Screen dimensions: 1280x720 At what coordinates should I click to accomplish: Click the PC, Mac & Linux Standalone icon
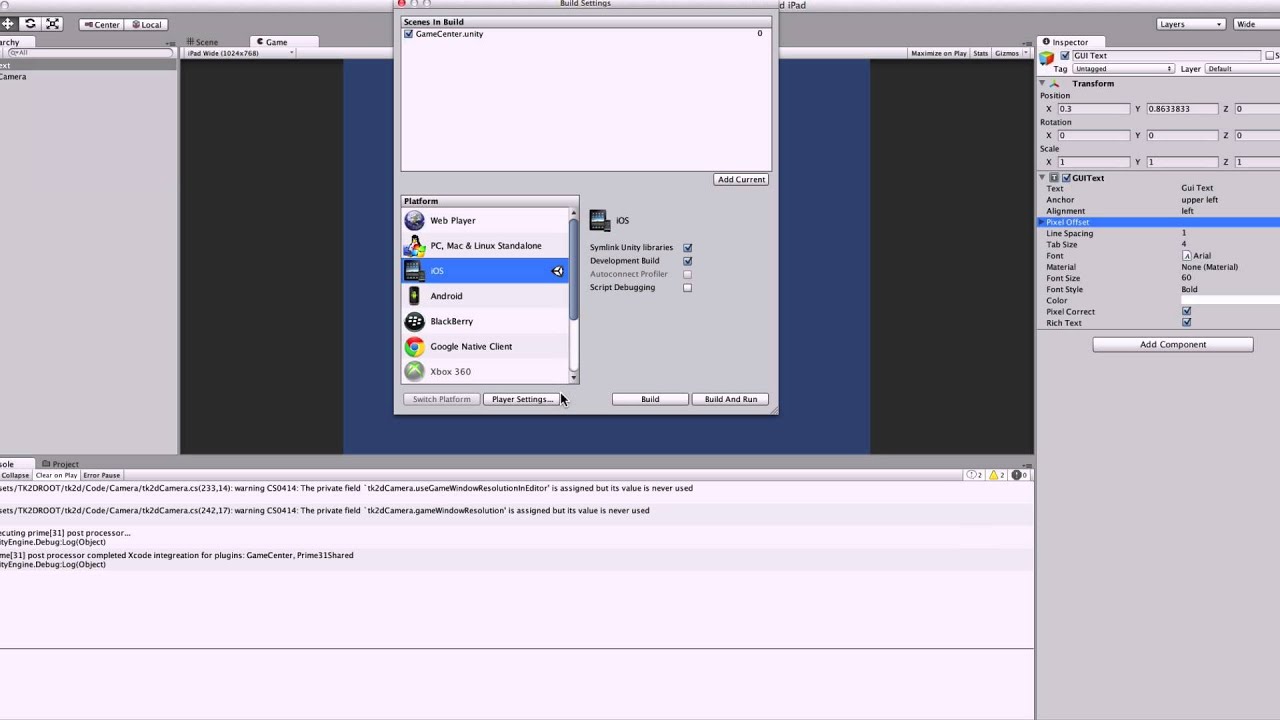[414, 246]
